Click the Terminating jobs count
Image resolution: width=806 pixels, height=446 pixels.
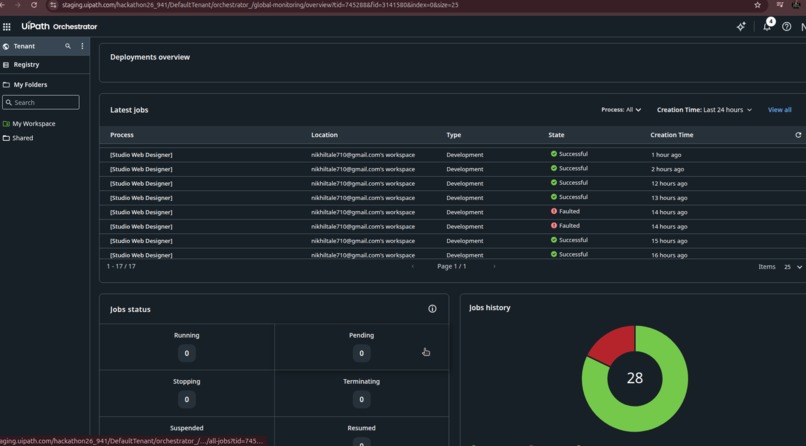tap(361, 399)
